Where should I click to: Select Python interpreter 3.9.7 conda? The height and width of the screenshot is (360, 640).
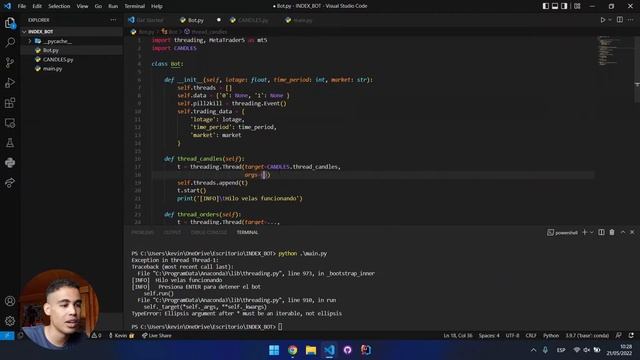point(587,336)
